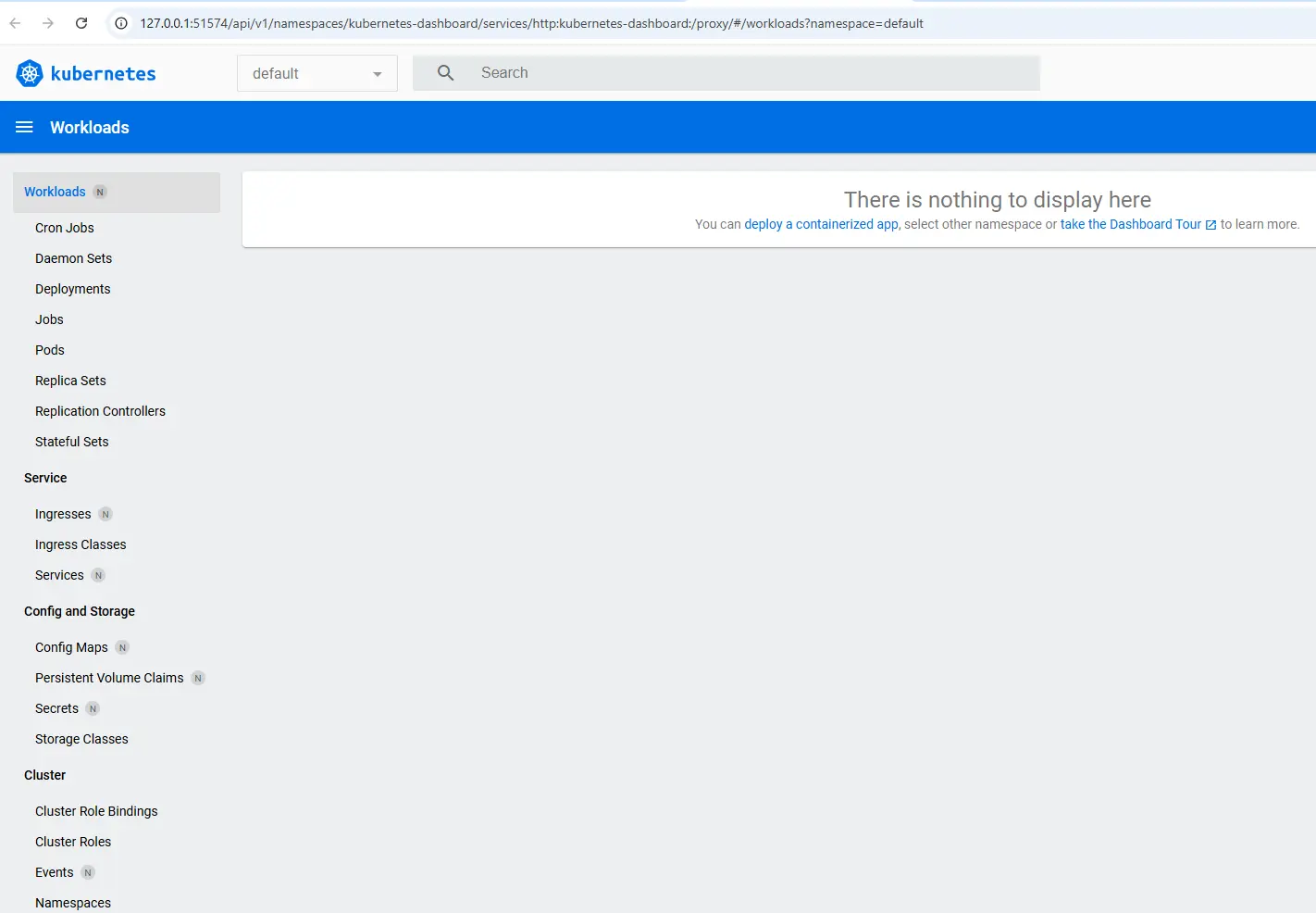Click the address bar URL
1316x913 pixels.
pos(531,23)
